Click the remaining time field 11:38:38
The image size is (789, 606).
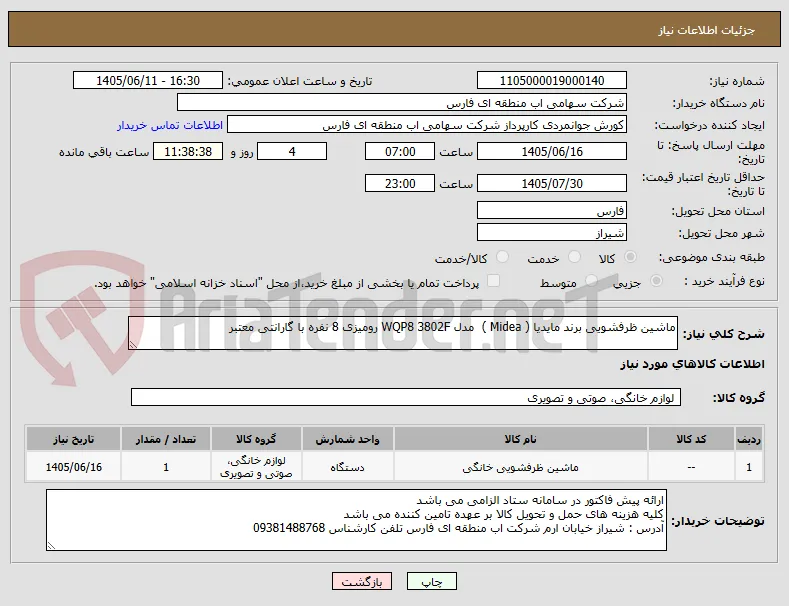coord(188,152)
